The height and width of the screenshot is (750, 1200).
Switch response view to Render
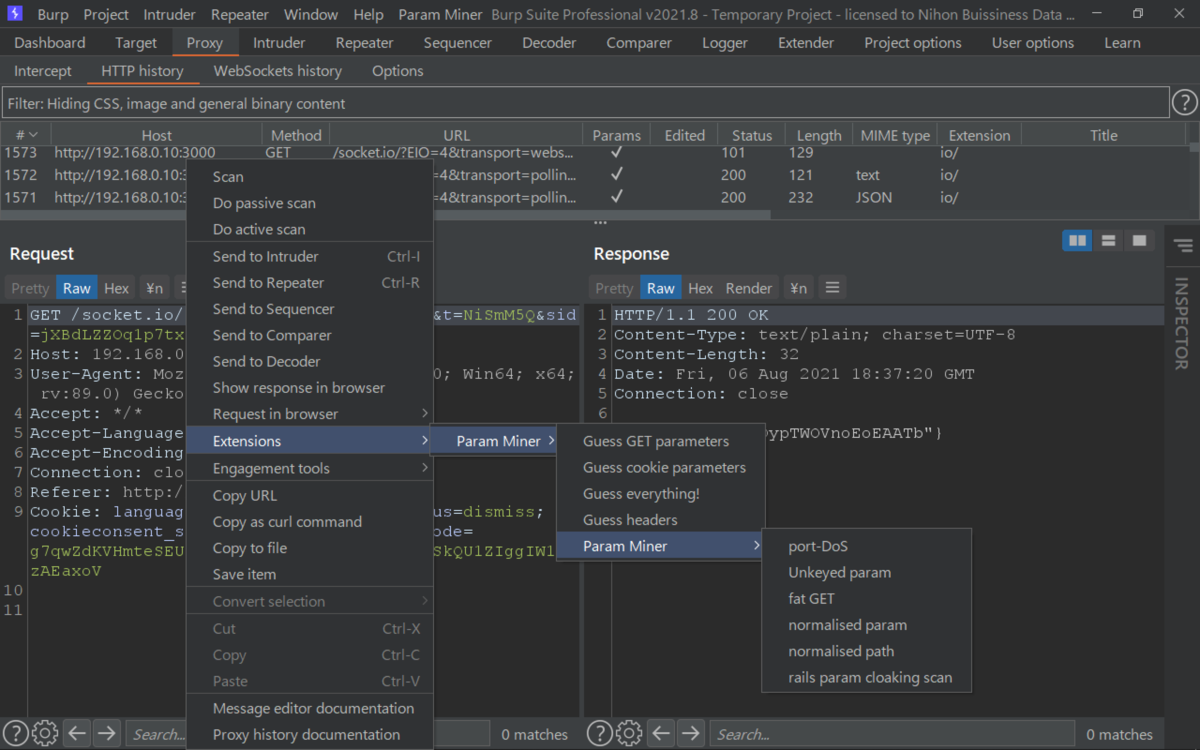[748, 288]
